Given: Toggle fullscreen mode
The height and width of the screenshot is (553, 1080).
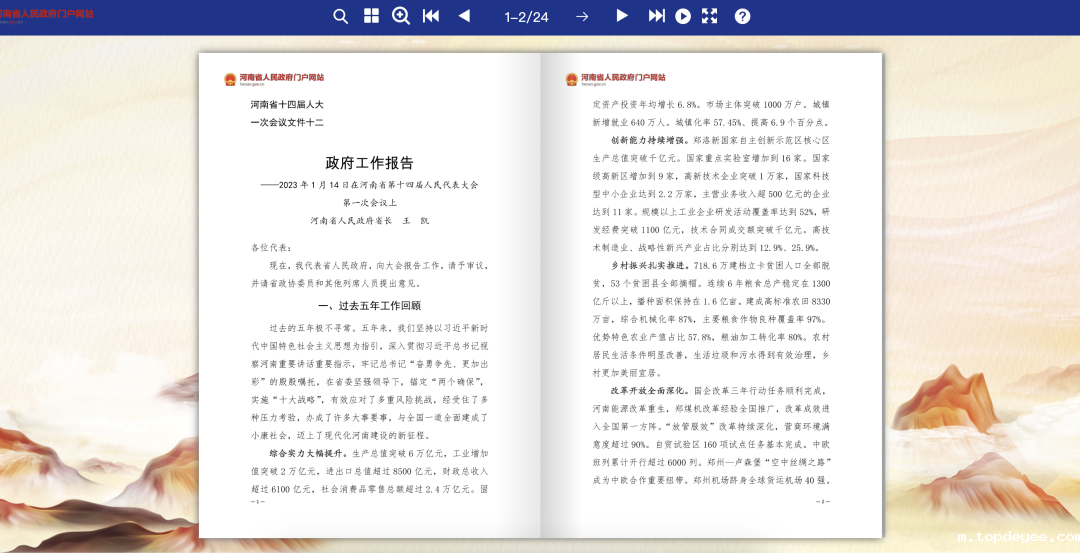Looking at the screenshot, I should (x=710, y=16).
